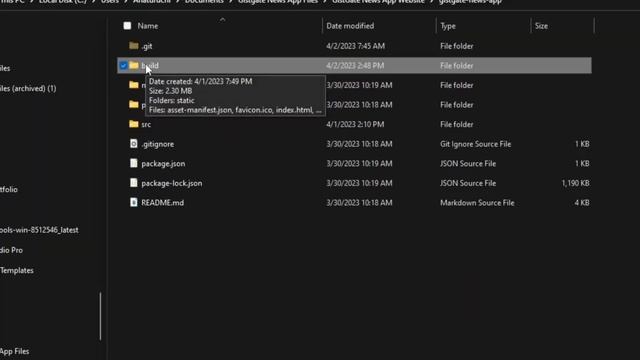Uncheck the build folder checkbox
The image size is (640, 360).
tap(123, 65)
